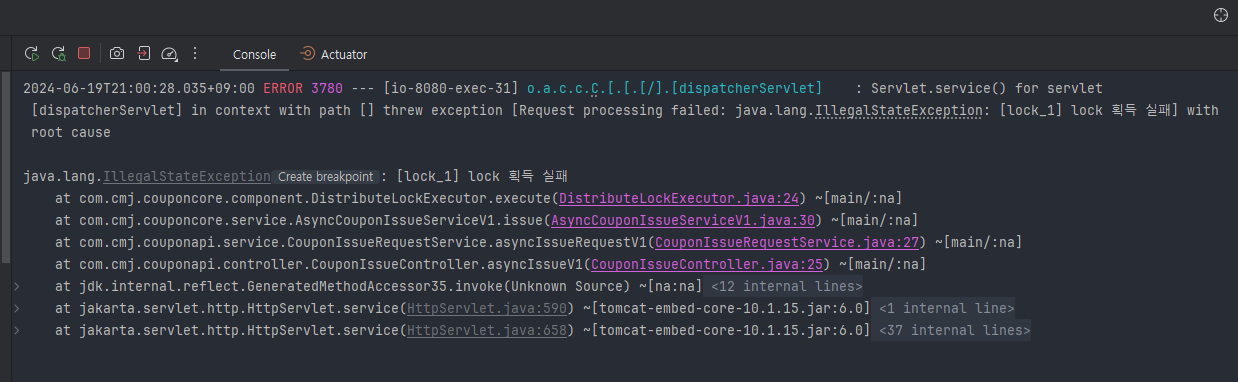Expand the 1 internal line fold

946,308
